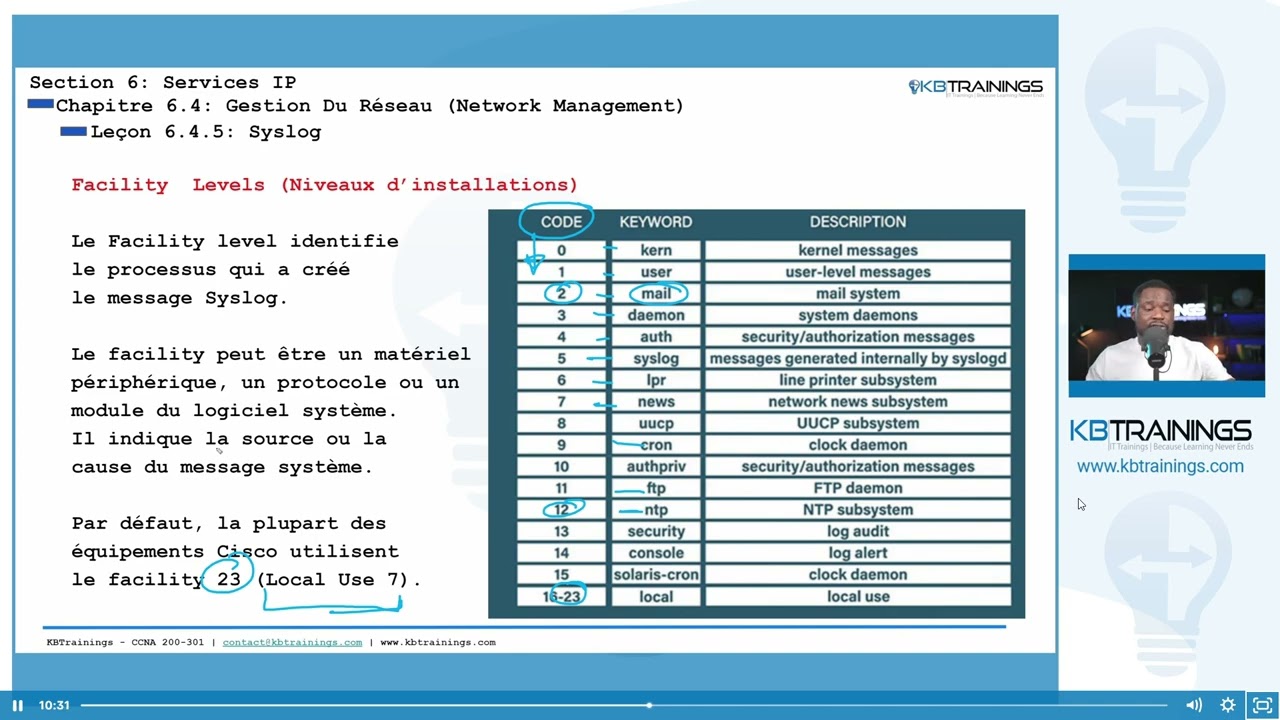Click the 'news' keyword cell

656,402
